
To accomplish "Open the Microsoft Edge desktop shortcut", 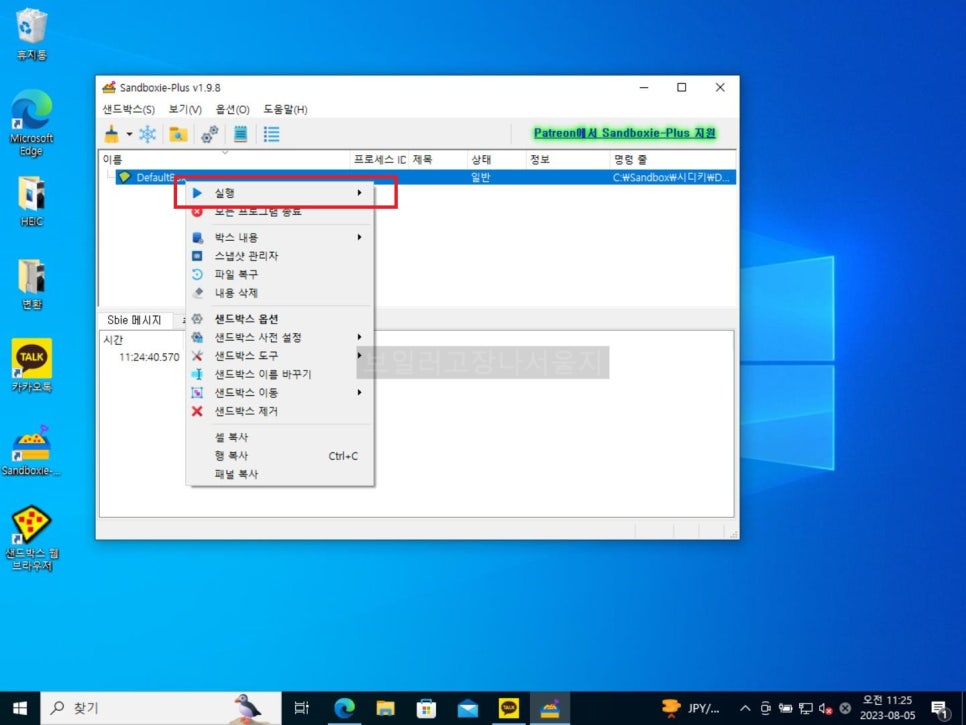I will (31, 122).
